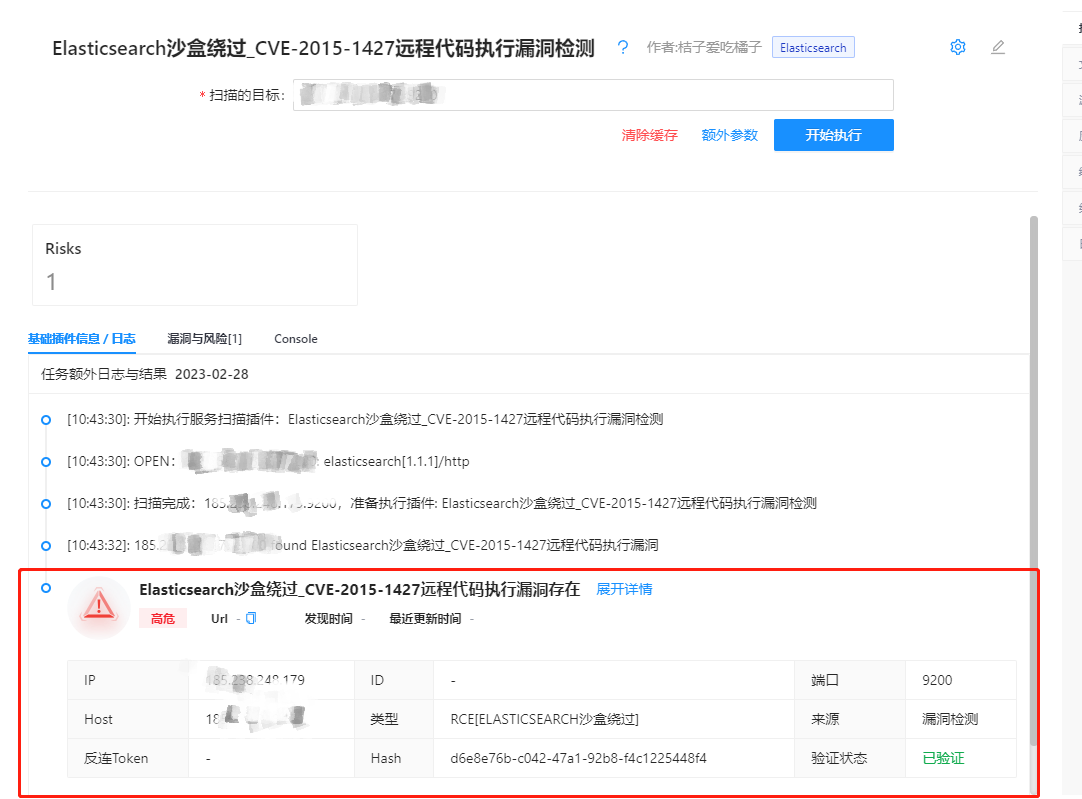The width and height of the screenshot is (1082, 799).
Task: Click the author label 作者:桔子爱吃橘子
Action: tap(704, 47)
